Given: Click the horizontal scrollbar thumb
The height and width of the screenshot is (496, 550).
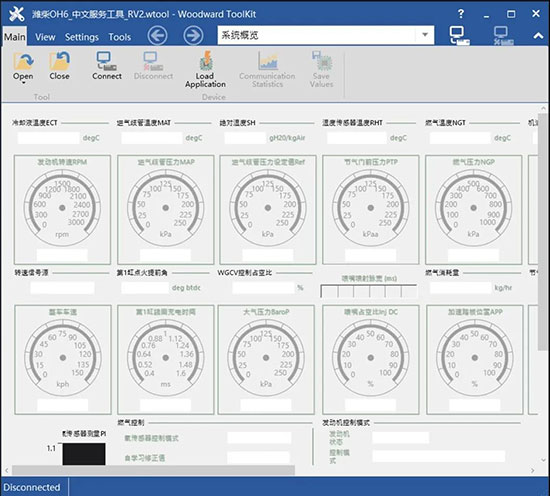Looking at the screenshot, I should (153, 470).
